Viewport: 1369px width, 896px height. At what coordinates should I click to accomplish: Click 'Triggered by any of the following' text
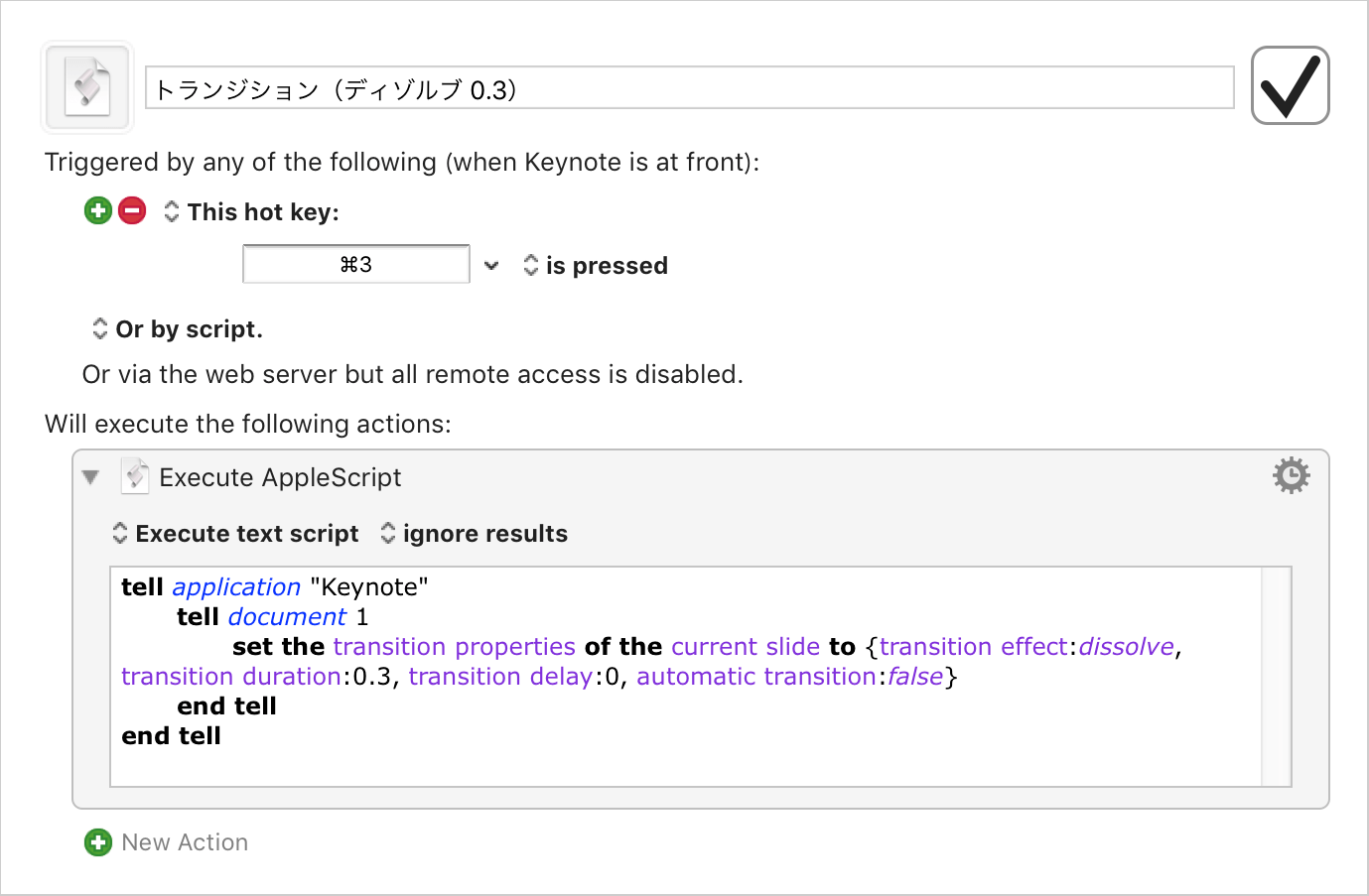point(402,162)
